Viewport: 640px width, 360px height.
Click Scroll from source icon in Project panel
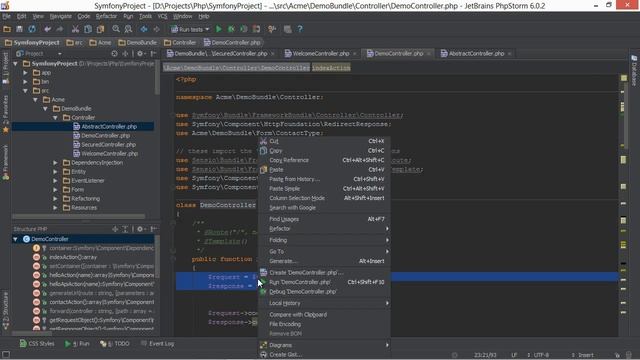tap(114, 53)
